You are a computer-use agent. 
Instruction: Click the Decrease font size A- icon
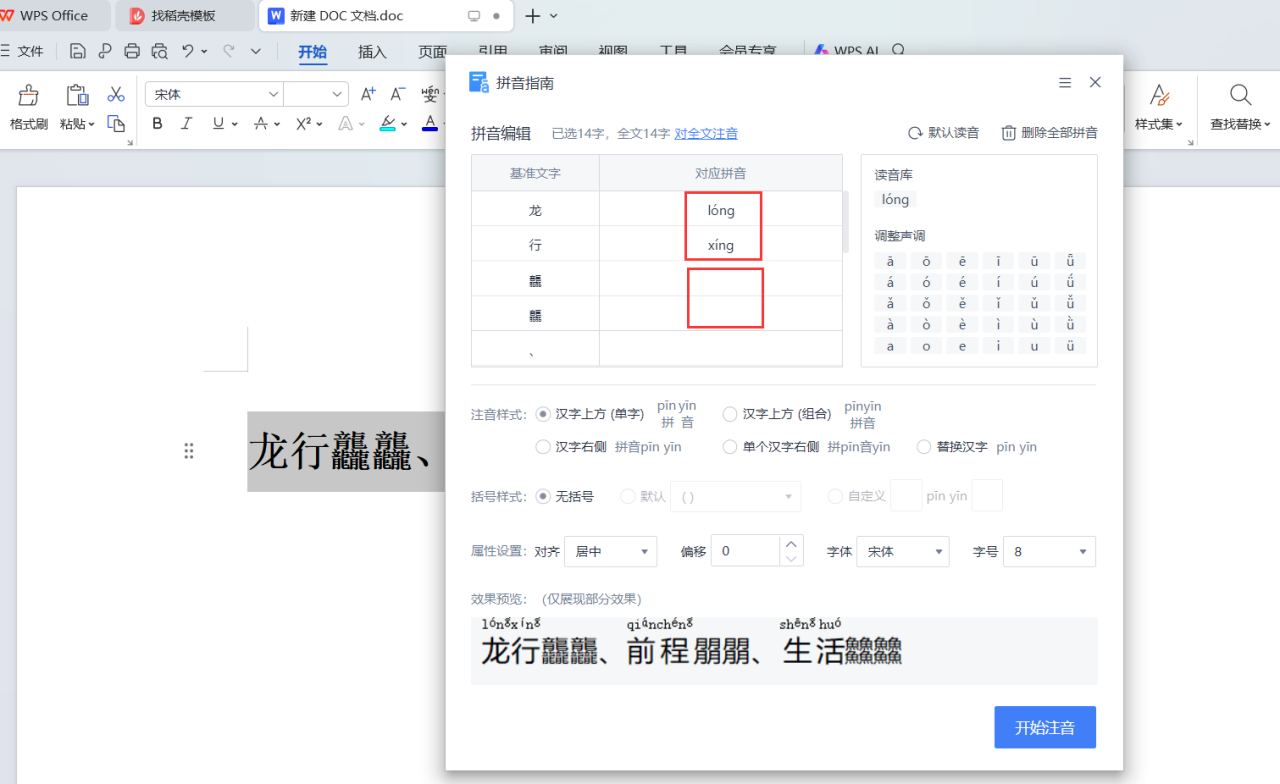pyautogui.click(x=398, y=94)
